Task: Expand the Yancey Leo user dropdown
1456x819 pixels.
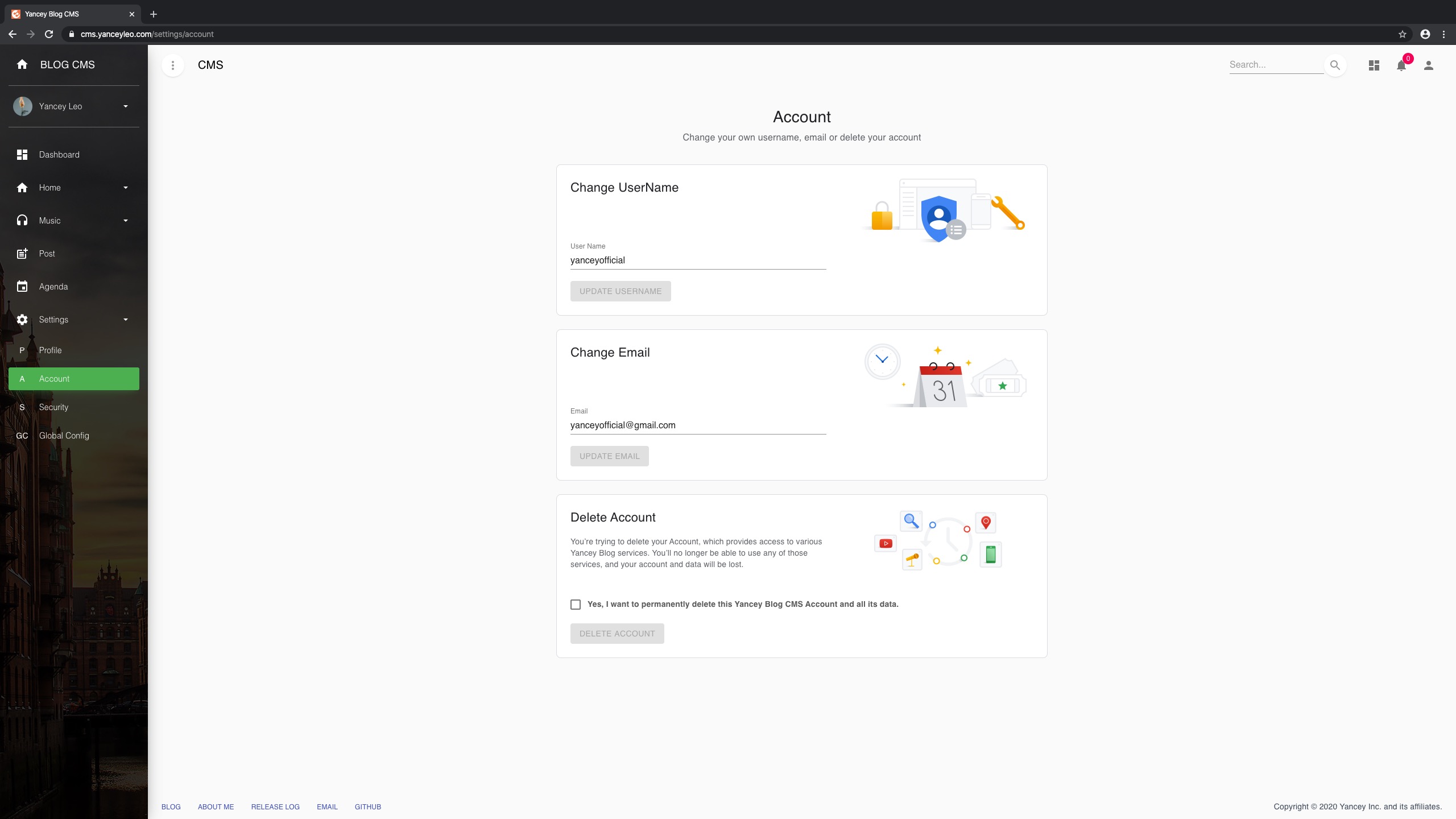Action: [x=126, y=106]
